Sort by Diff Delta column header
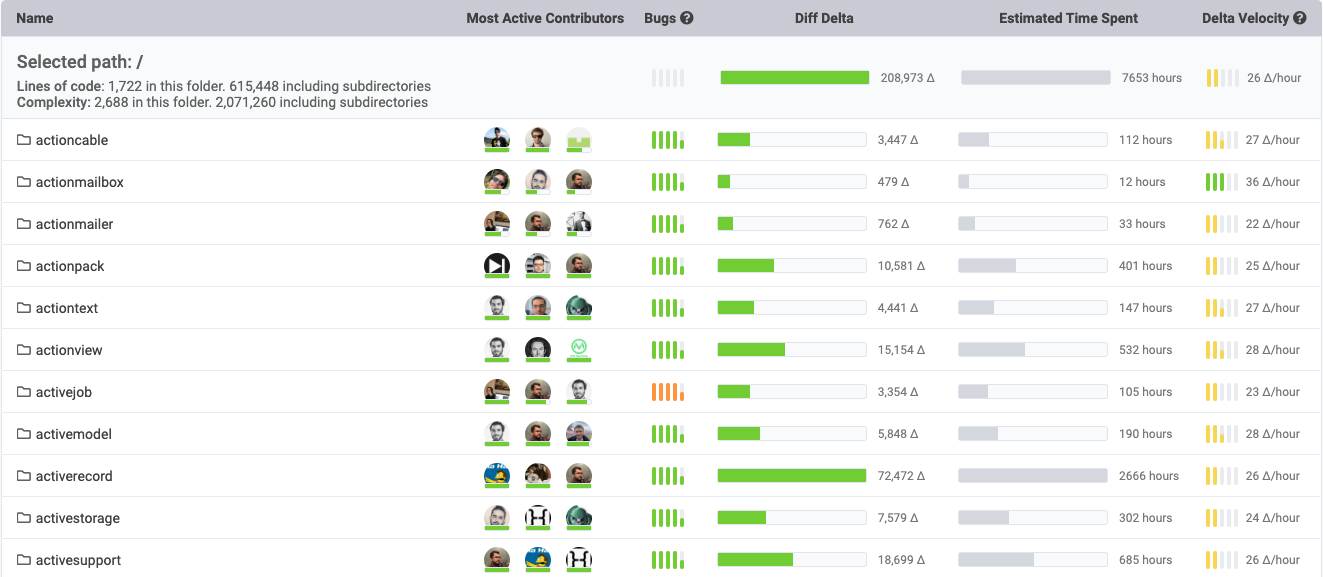This screenshot has width=1323, height=577. [x=824, y=18]
